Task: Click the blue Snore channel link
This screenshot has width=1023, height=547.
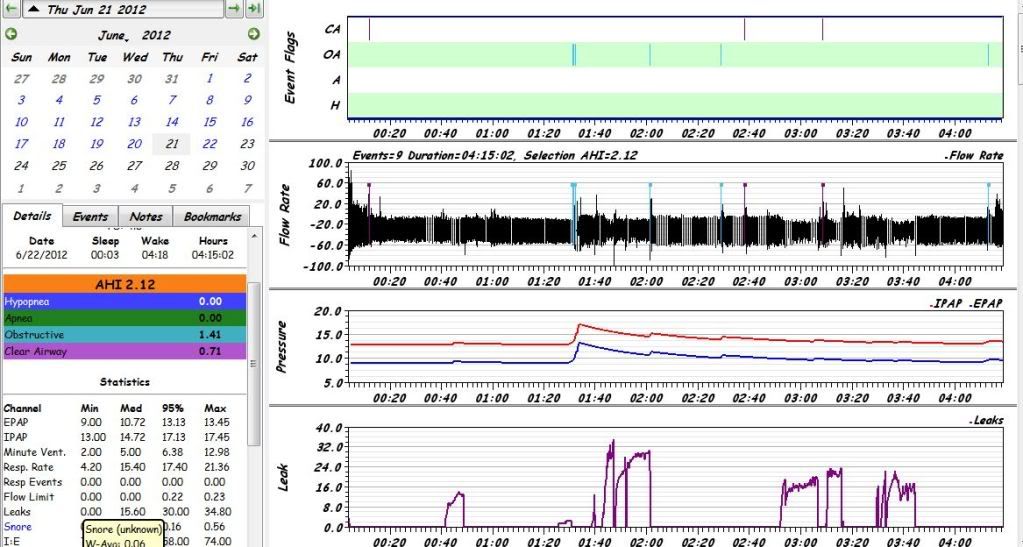Action: 18,526
